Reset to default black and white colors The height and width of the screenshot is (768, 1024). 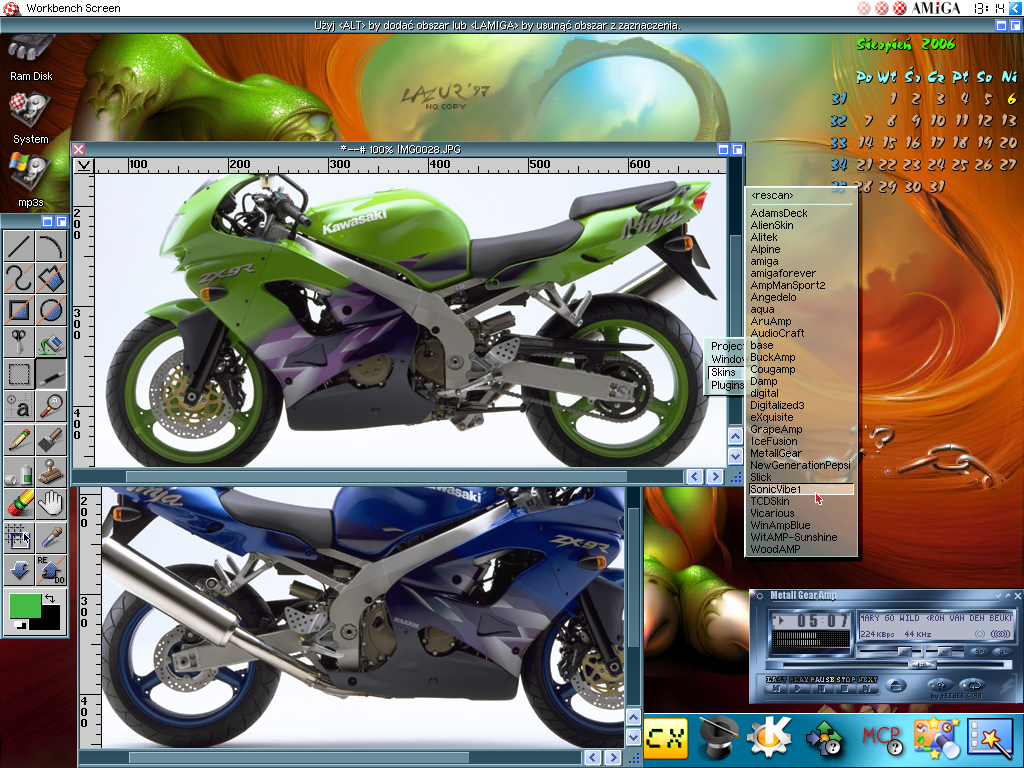(20, 625)
